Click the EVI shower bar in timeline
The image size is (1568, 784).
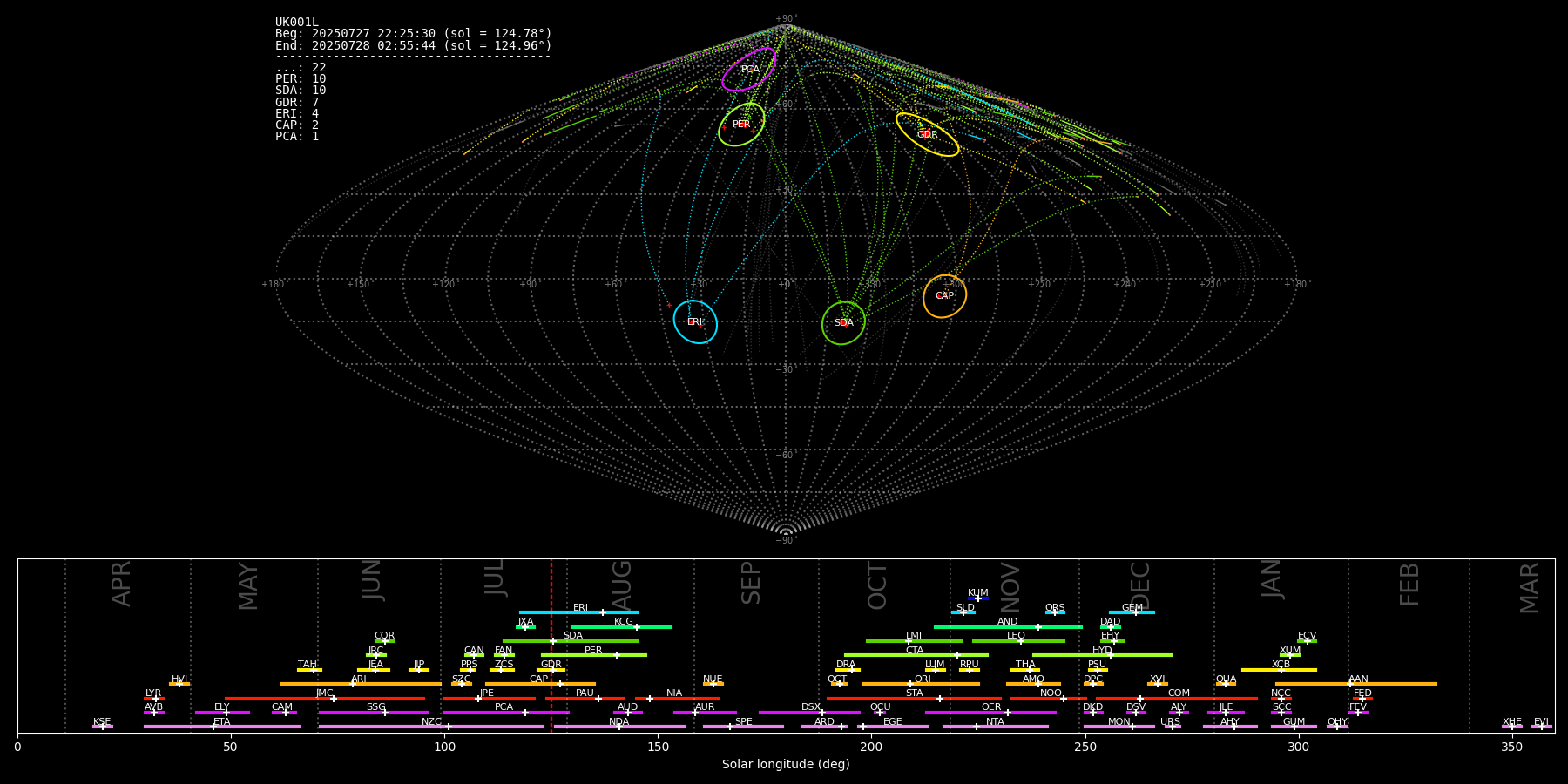[x=1541, y=727]
